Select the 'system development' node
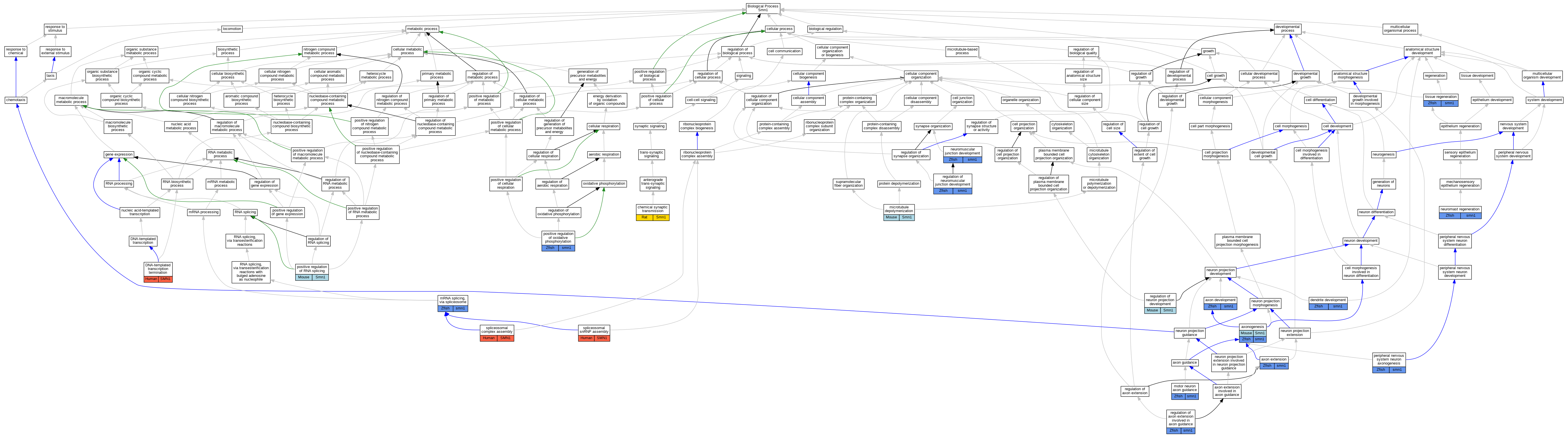 point(1544,100)
